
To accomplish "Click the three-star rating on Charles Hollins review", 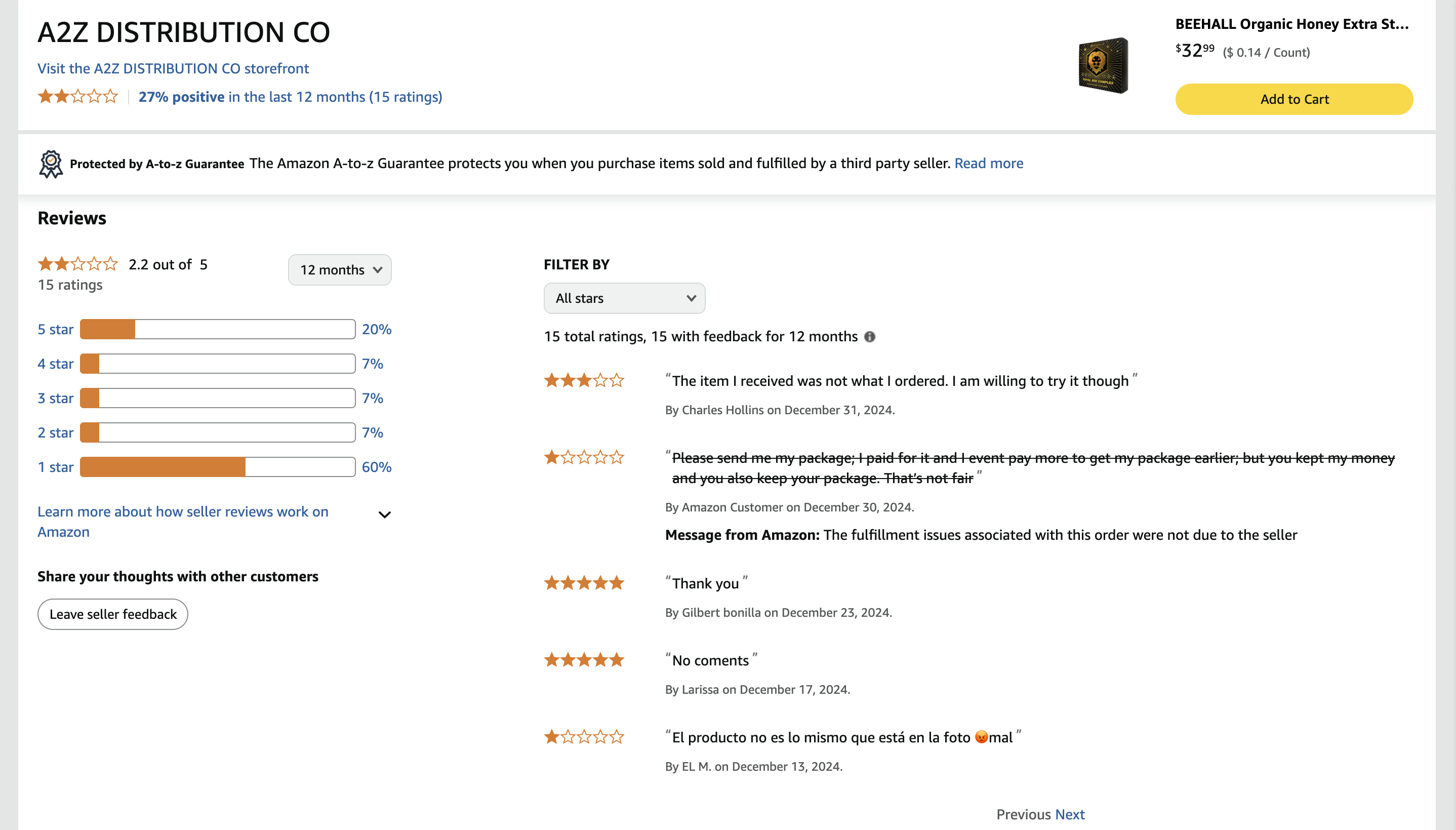I will [x=584, y=380].
